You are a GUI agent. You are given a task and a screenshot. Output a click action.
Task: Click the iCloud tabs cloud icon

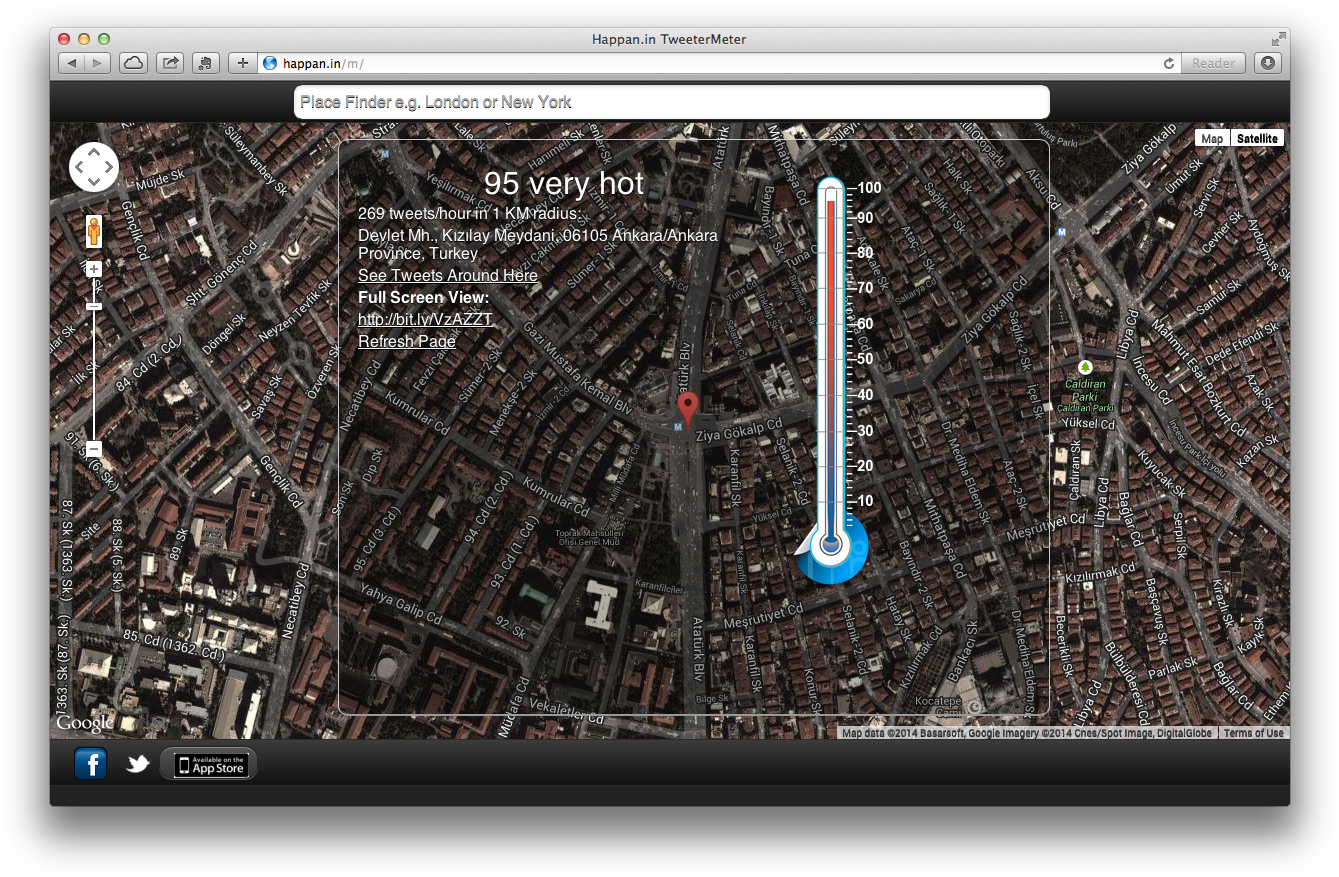tap(134, 62)
